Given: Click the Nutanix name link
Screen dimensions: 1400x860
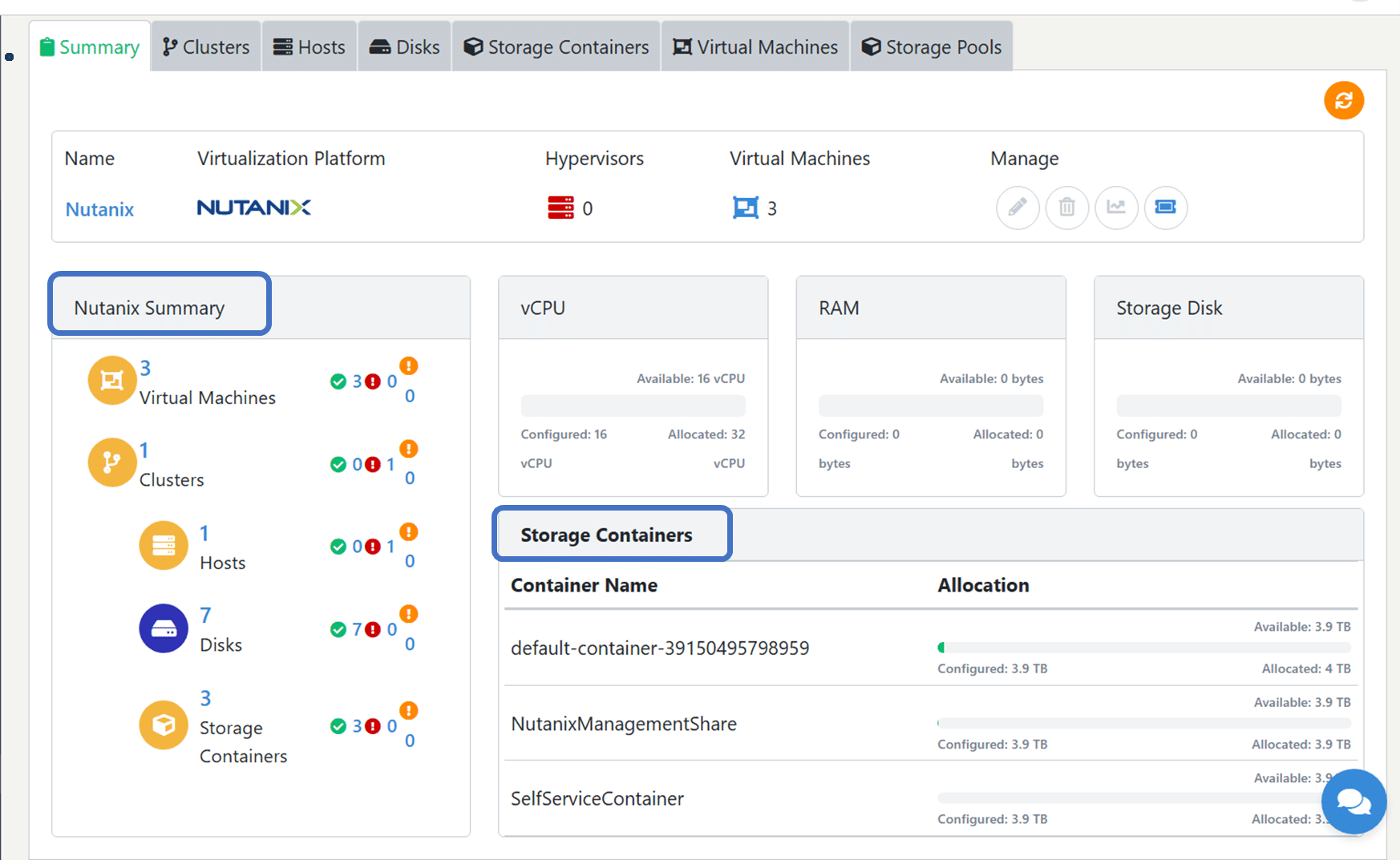Looking at the screenshot, I should pyautogui.click(x=99, y=209).
